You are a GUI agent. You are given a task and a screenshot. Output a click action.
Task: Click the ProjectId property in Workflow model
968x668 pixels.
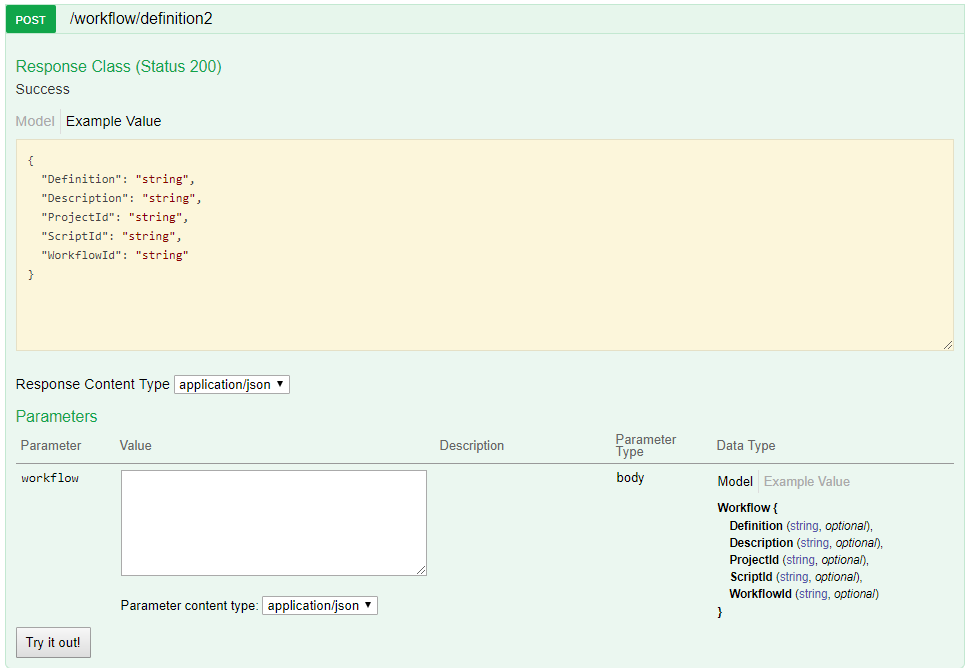(x=754, y=559)
